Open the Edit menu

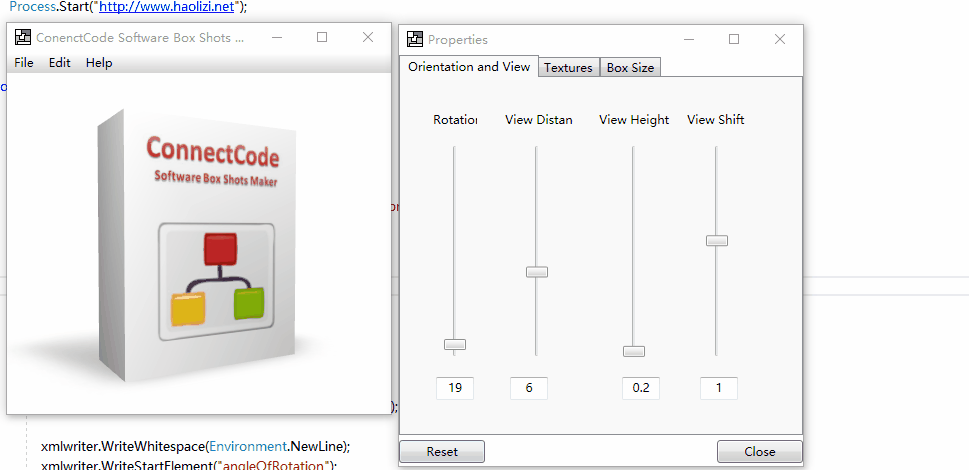(x=60, y=63)
